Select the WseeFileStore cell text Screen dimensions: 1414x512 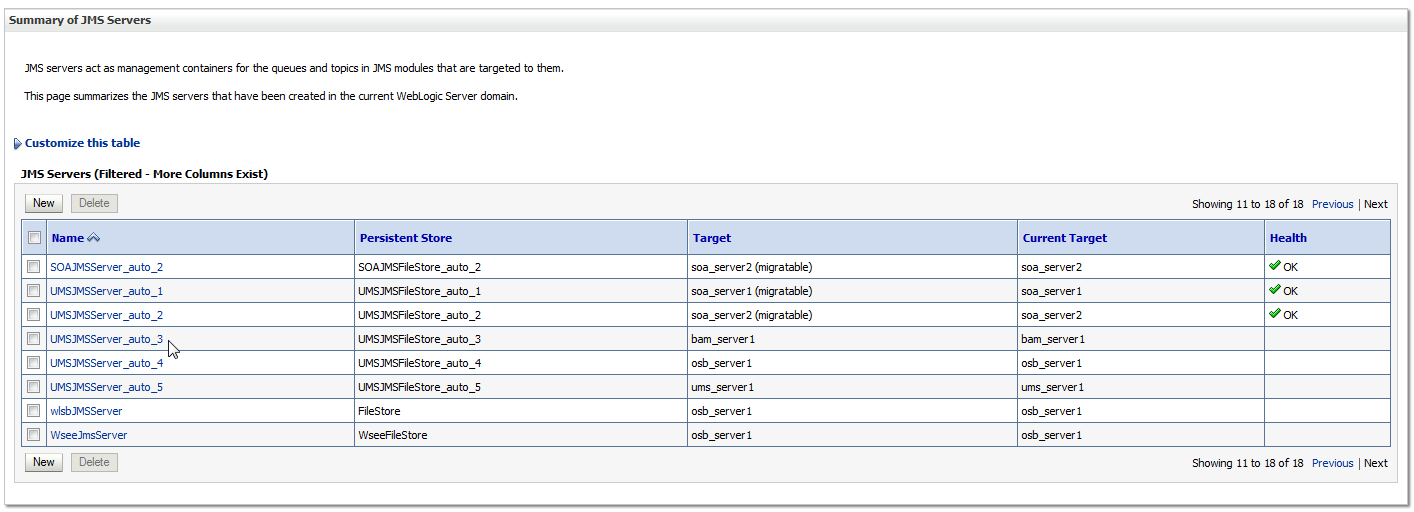(393, 435)
